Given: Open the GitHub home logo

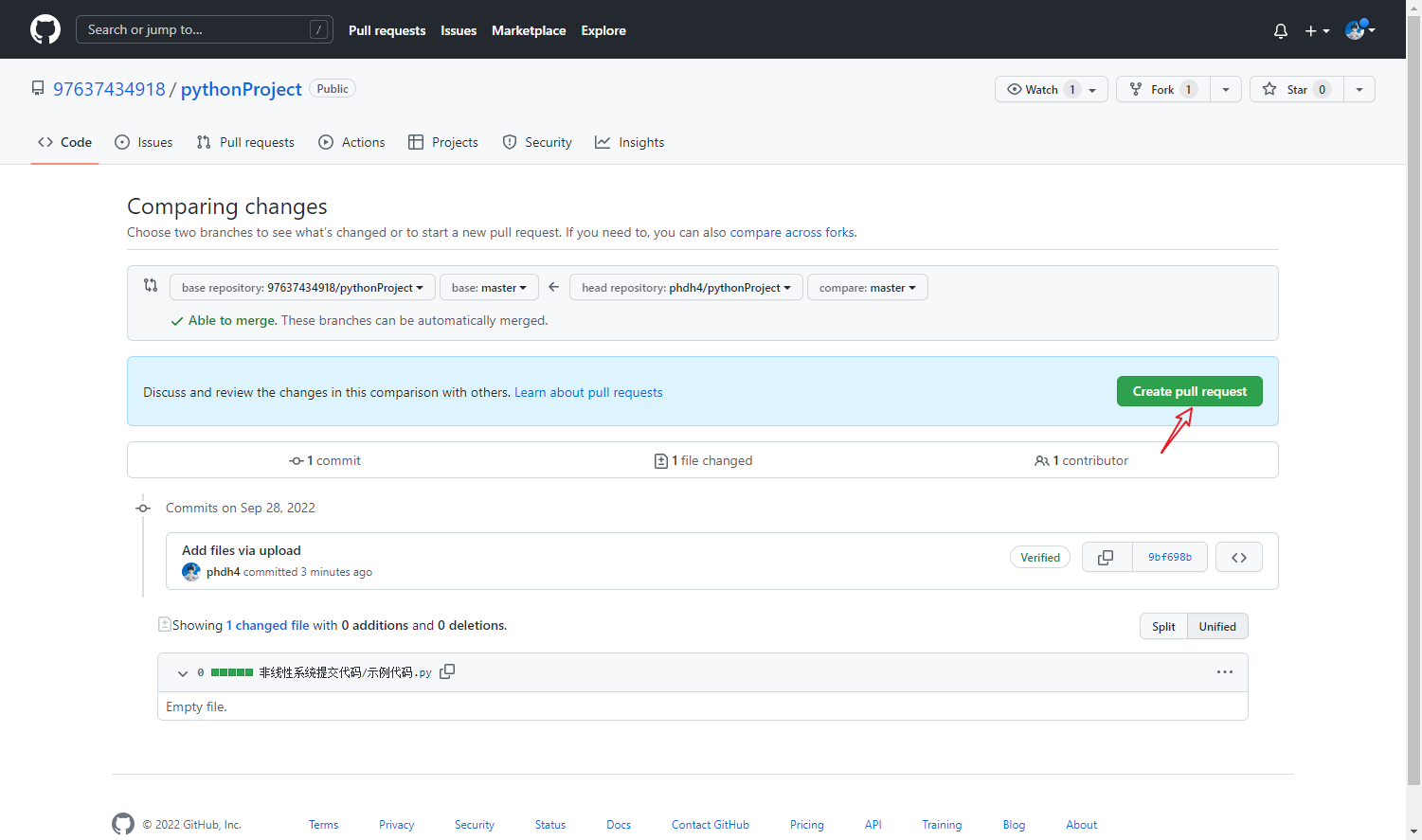Looking at the screenshot, I should [x=45, y=29].
